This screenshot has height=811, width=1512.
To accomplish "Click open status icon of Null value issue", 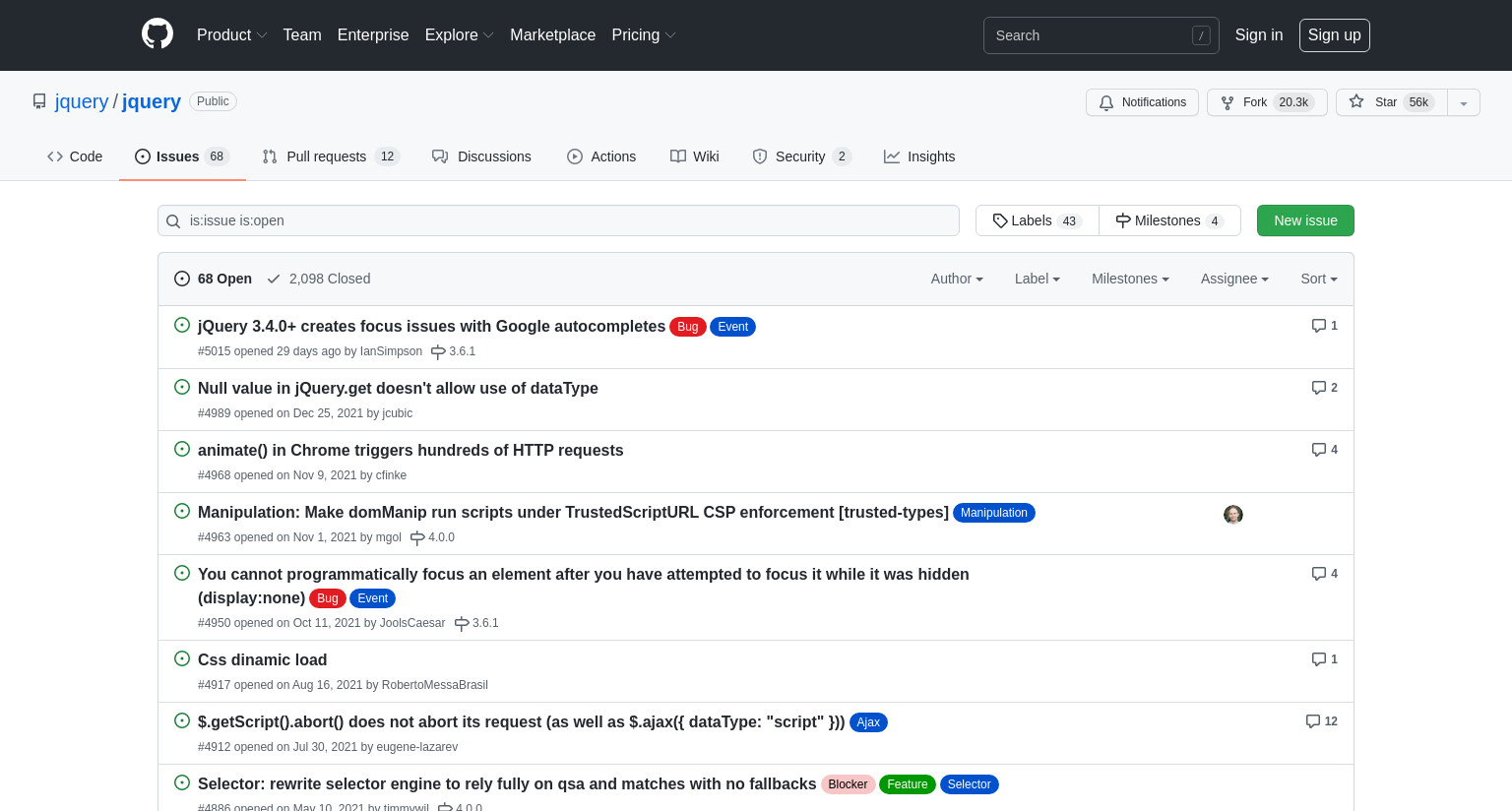I will 182,387.
